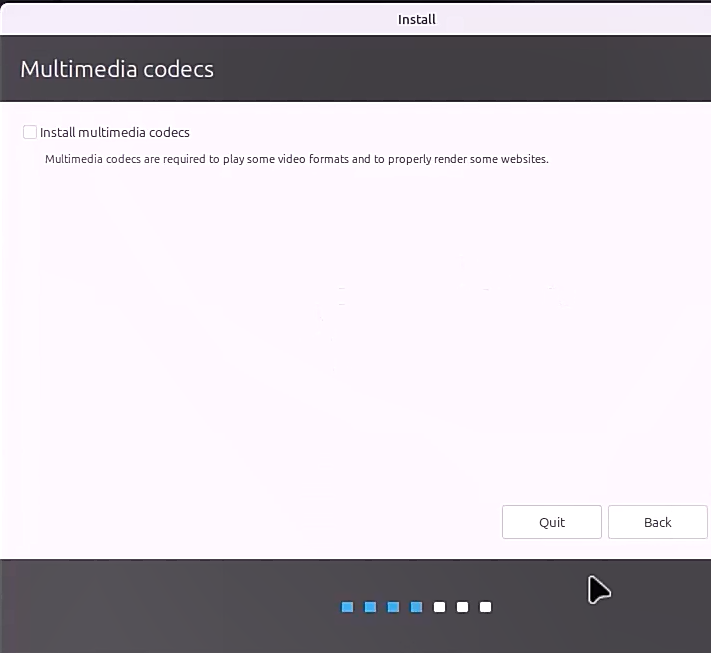Click the last white progress dot
711x653 pixels.
[x=485, y=607]
